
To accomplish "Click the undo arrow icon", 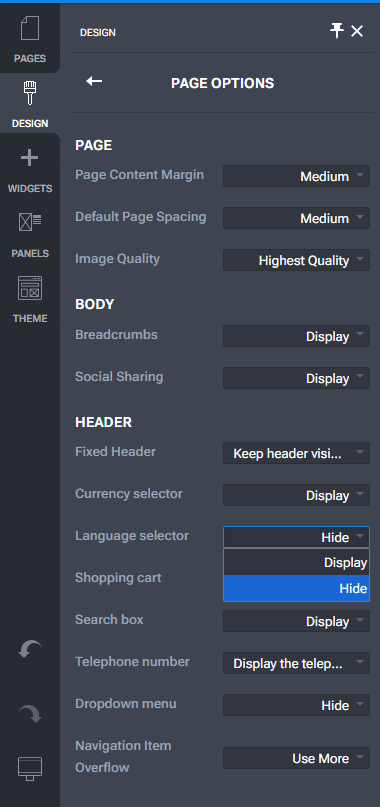I will [x=30, y=650].
